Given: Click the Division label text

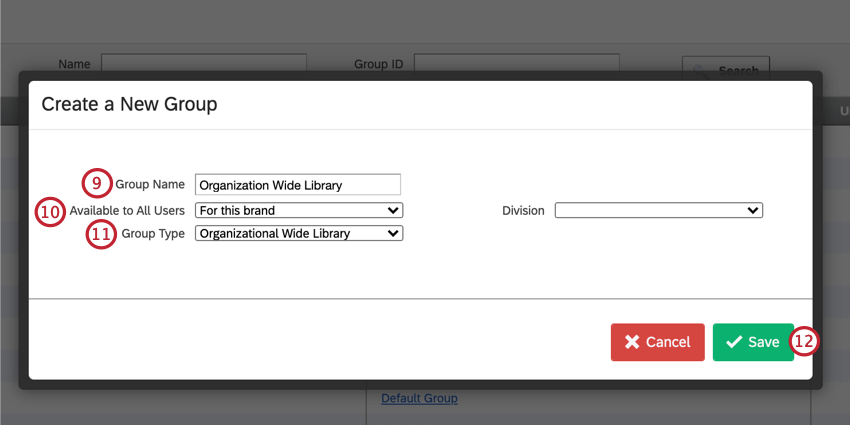Looking at the screenshot, I should pyautogui.click(x=523, y=211).
